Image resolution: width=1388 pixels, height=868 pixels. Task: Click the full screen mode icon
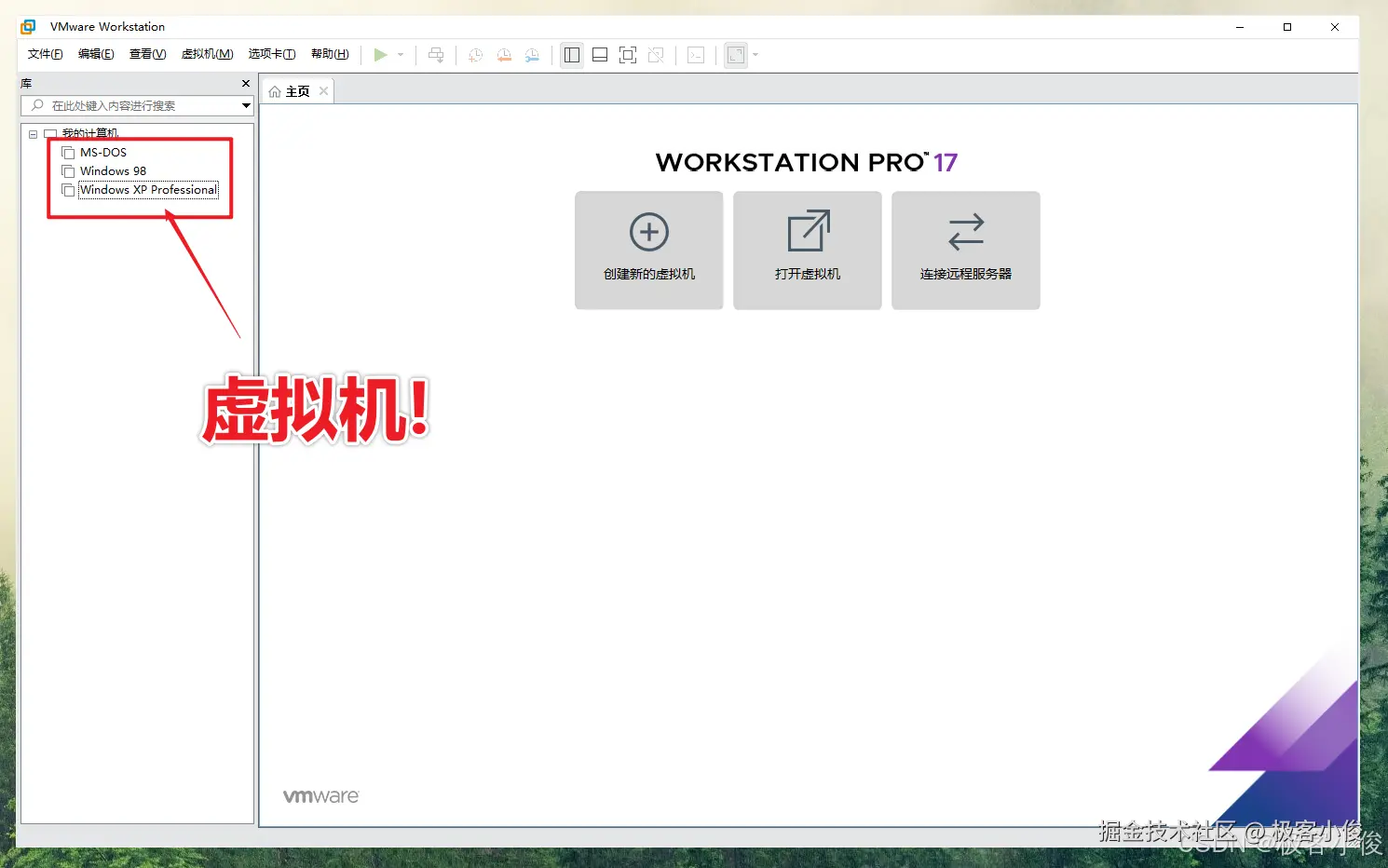(x=628, y=55)
